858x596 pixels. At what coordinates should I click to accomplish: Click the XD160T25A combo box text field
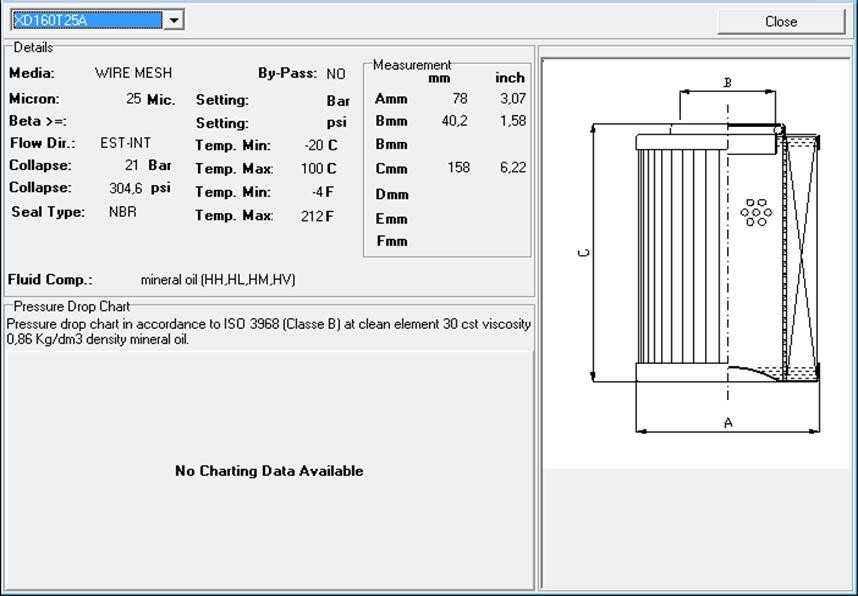click(x=85, y=20)
